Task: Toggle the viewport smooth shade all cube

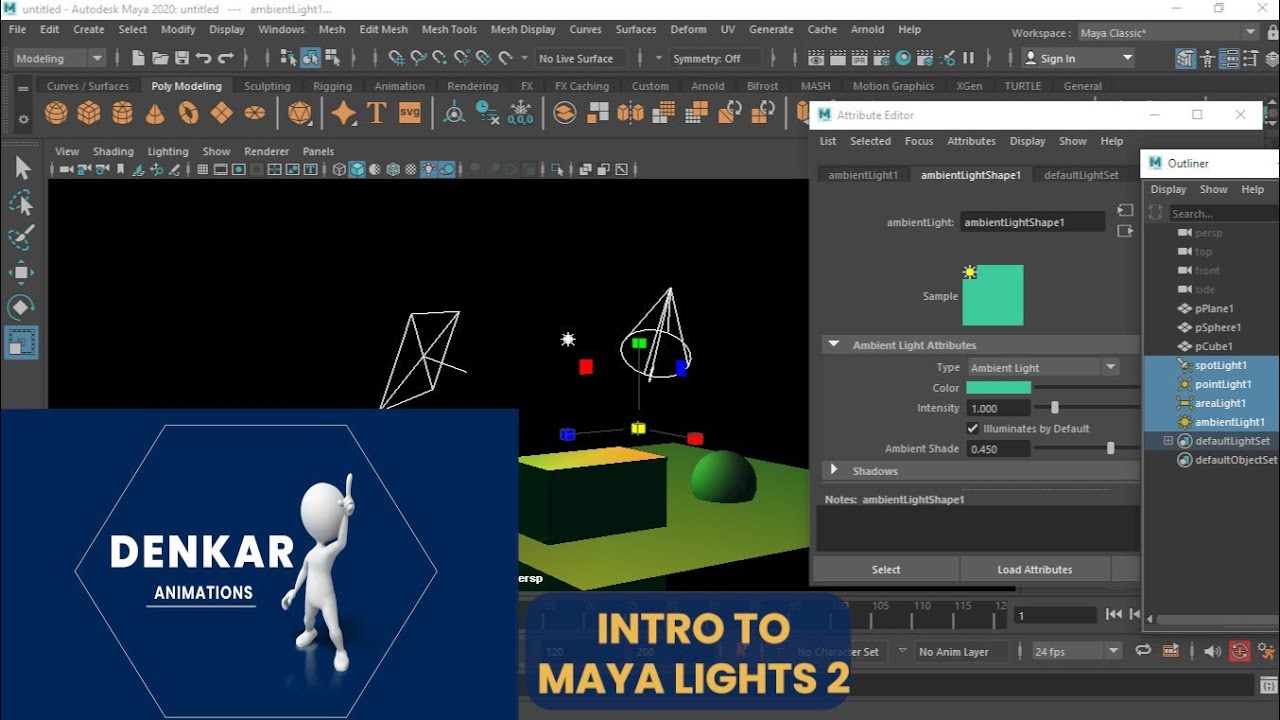Action: pos(357,169)
